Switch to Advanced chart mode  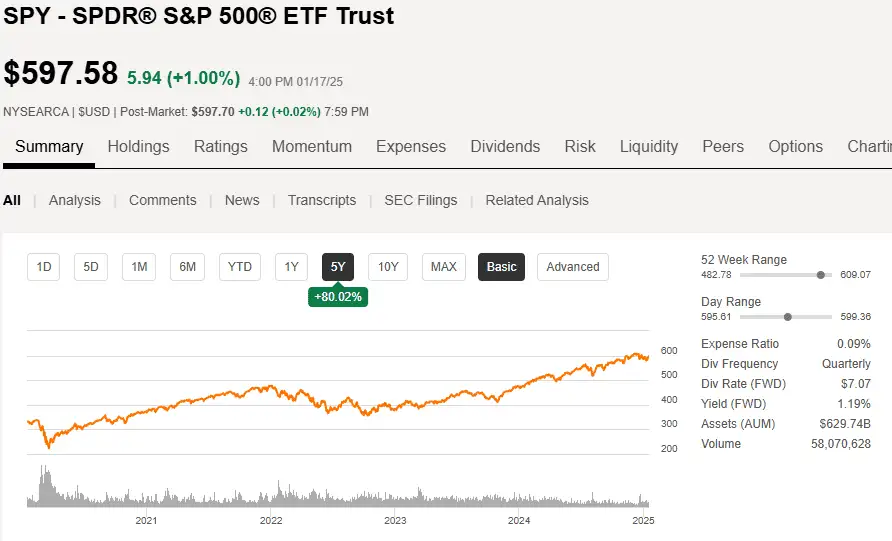pos(573,267)
